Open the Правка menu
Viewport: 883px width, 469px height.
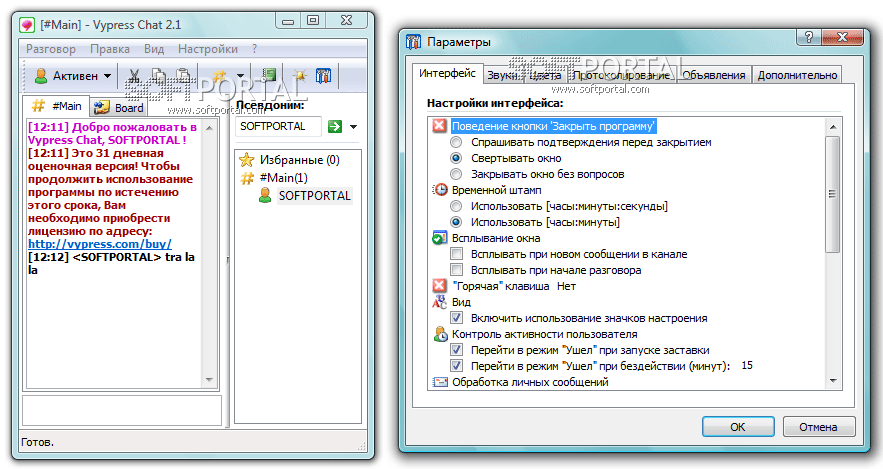110,49
